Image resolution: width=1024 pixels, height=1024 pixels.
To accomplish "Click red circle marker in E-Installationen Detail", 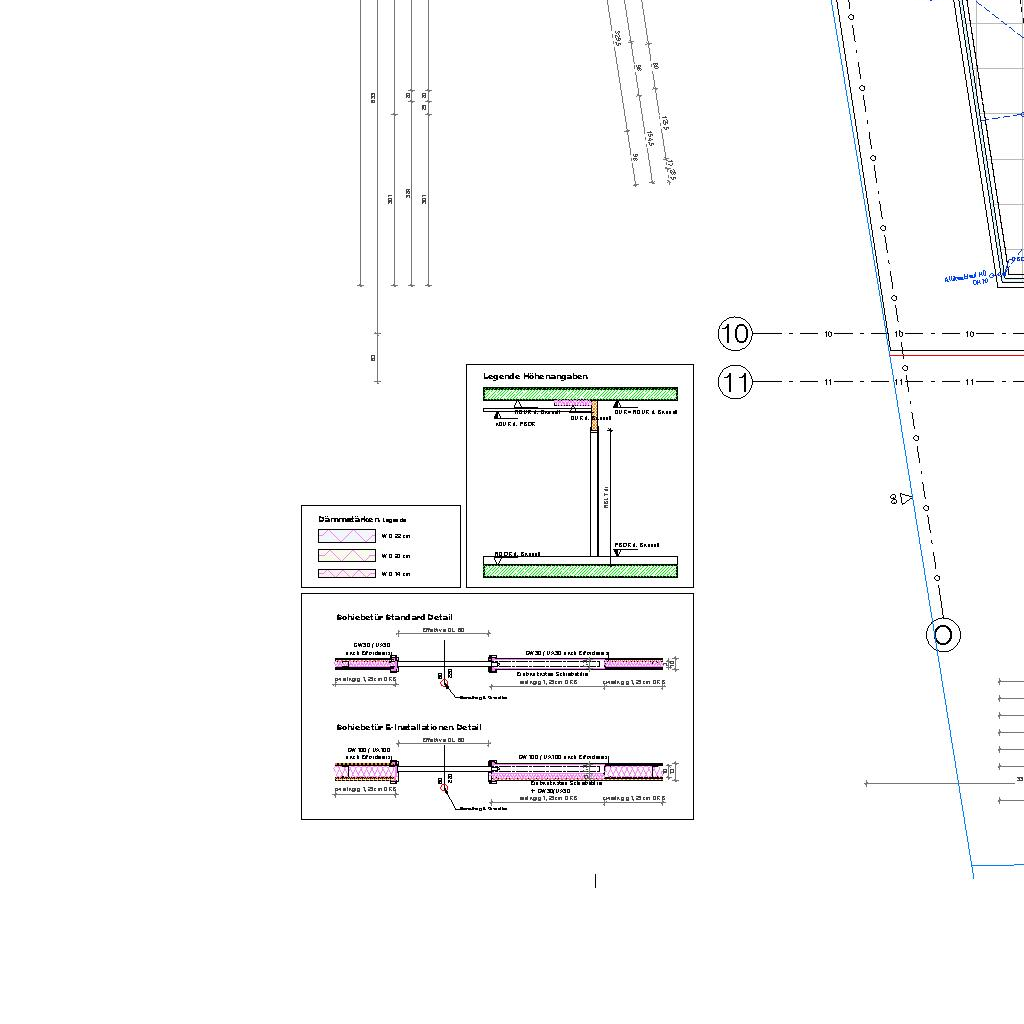I will (445, 789).
